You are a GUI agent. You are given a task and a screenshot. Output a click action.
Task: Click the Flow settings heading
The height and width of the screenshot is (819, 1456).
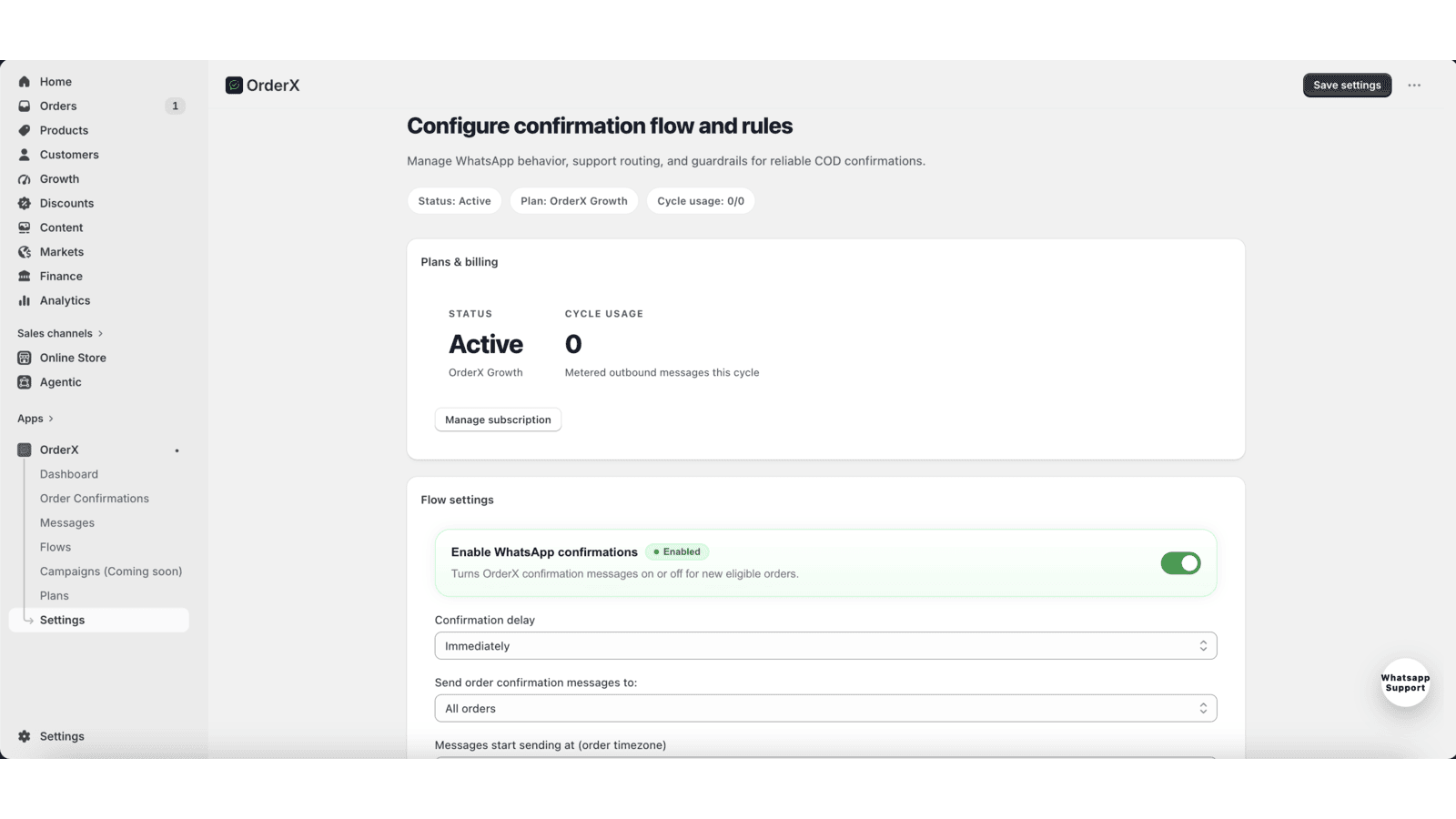coord(457,500)
